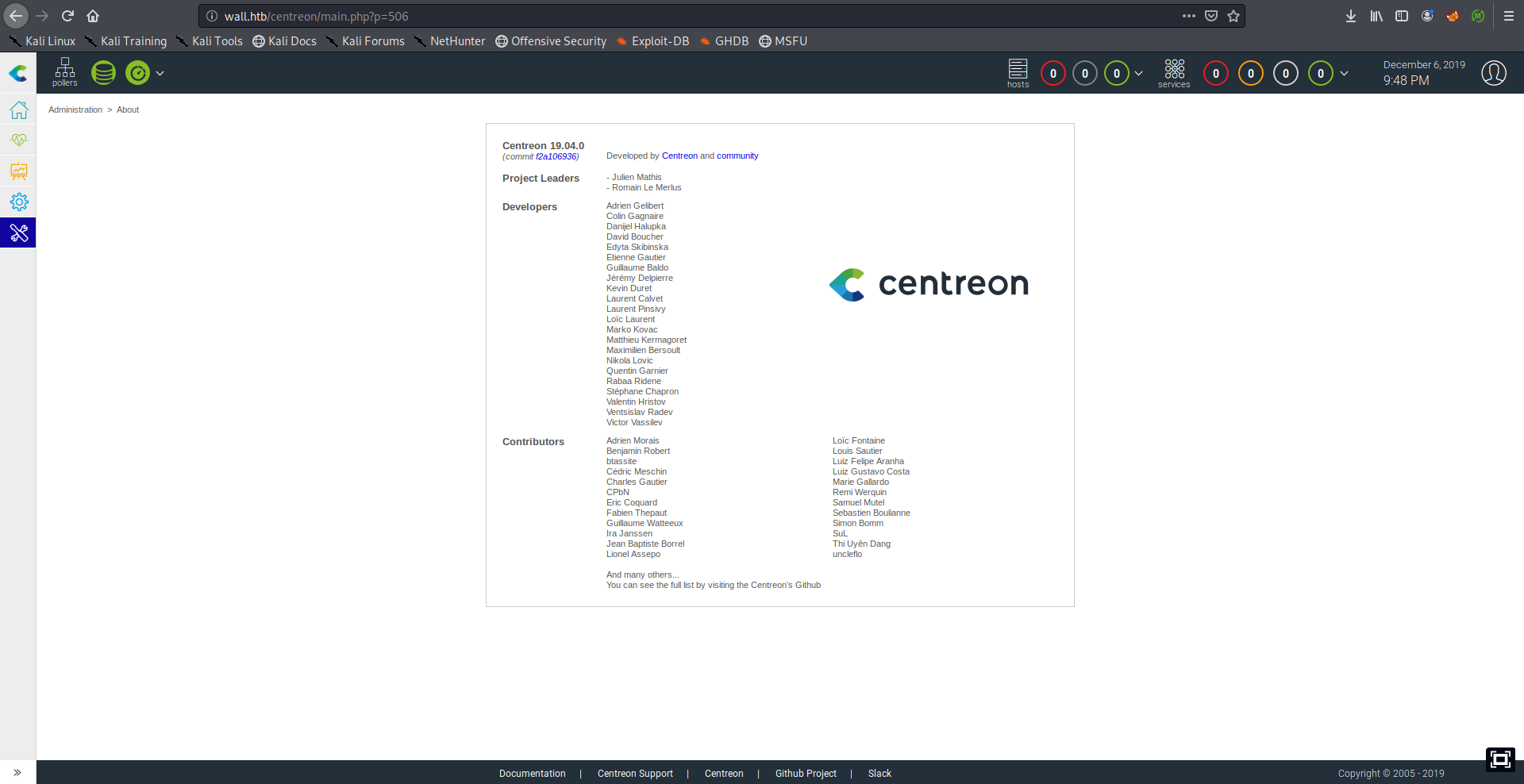Open the Administration tools sidebar icon
This screenshot has height=784, width=1524.
[18, 233]
